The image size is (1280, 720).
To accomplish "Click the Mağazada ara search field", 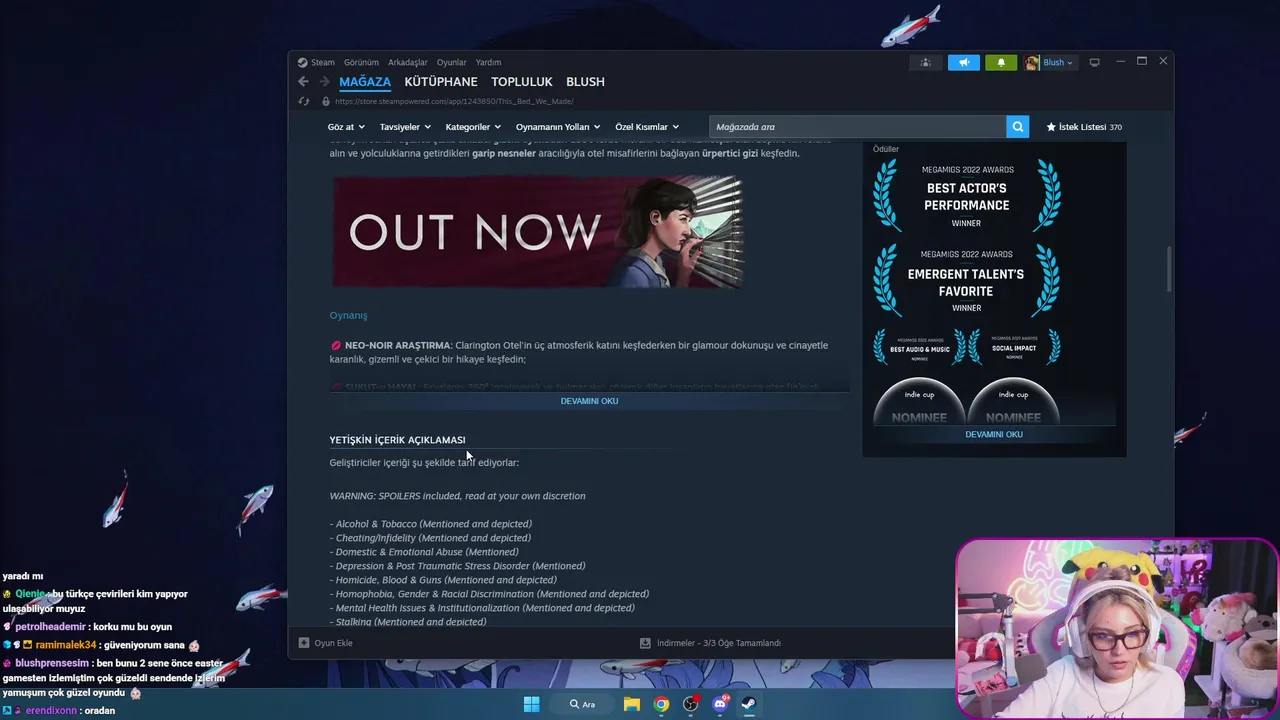I will click(858, 127).
